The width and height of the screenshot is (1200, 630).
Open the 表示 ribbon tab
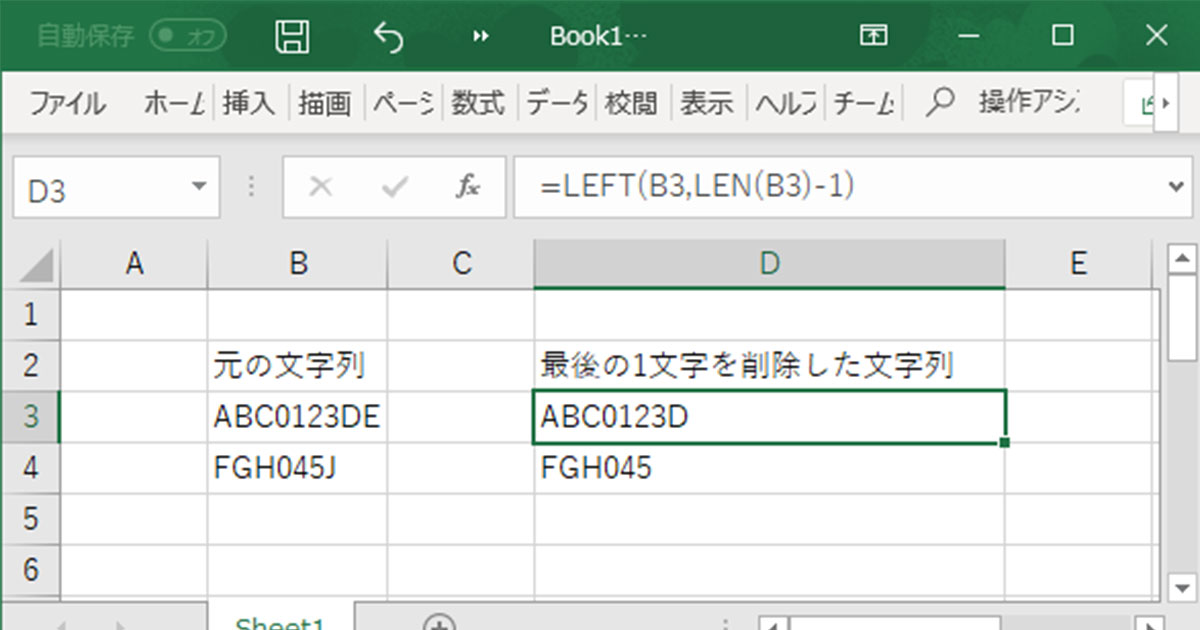[707, 102]
